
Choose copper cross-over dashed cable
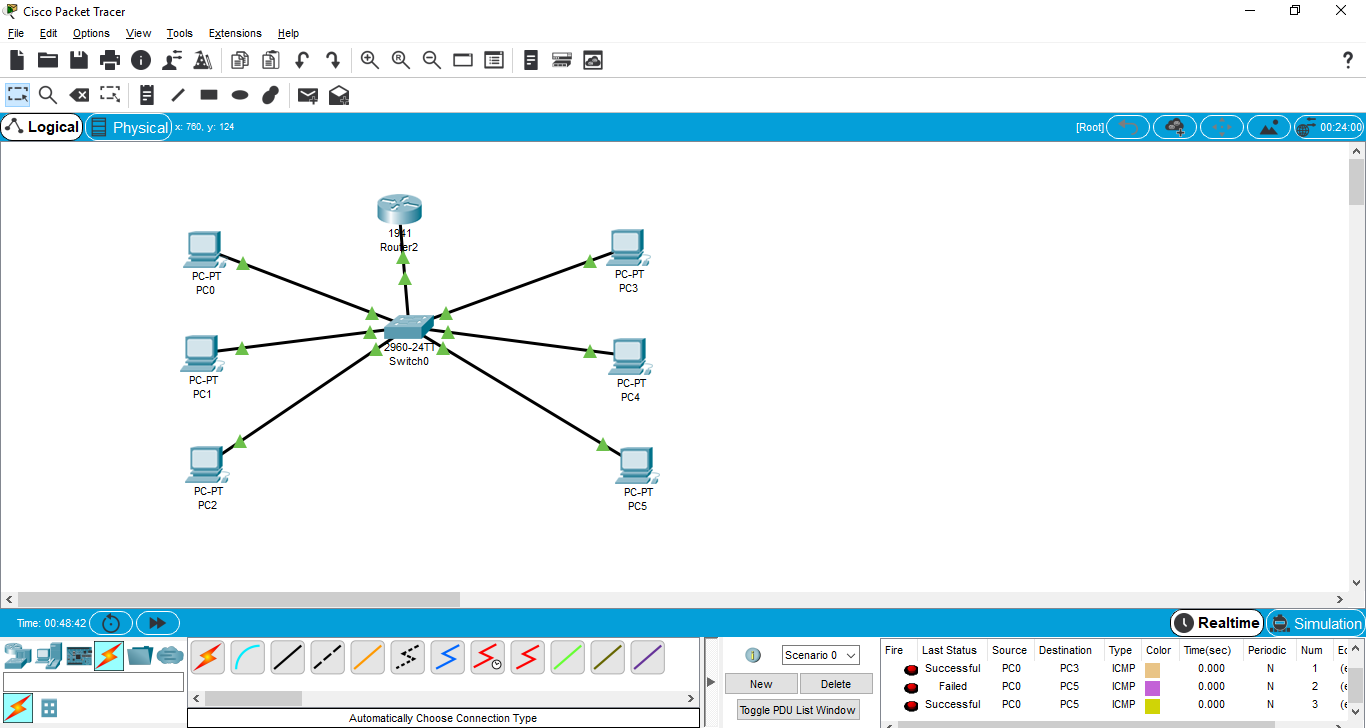click(x=328, y=657)
